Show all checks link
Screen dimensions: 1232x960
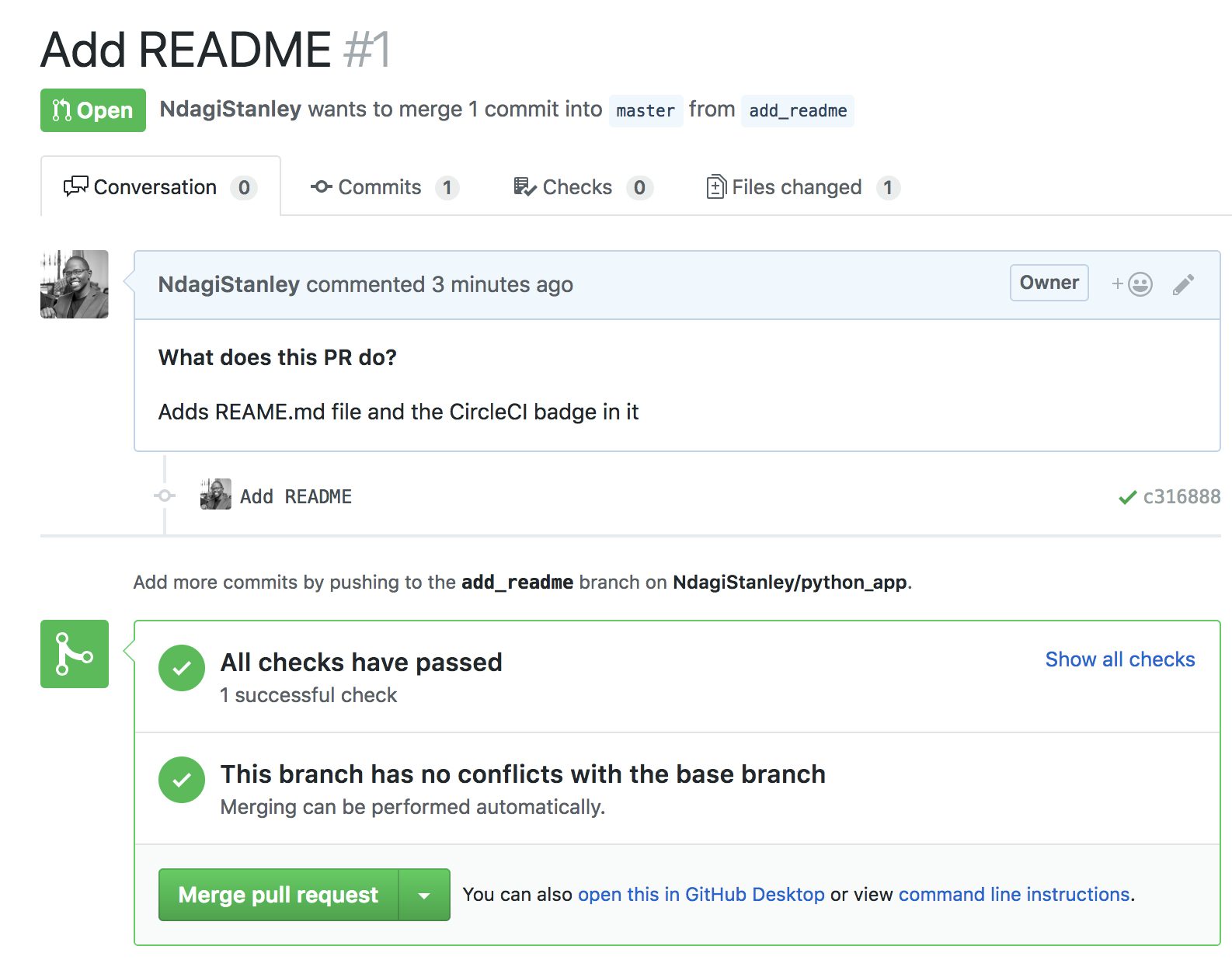pos(1119,659)
